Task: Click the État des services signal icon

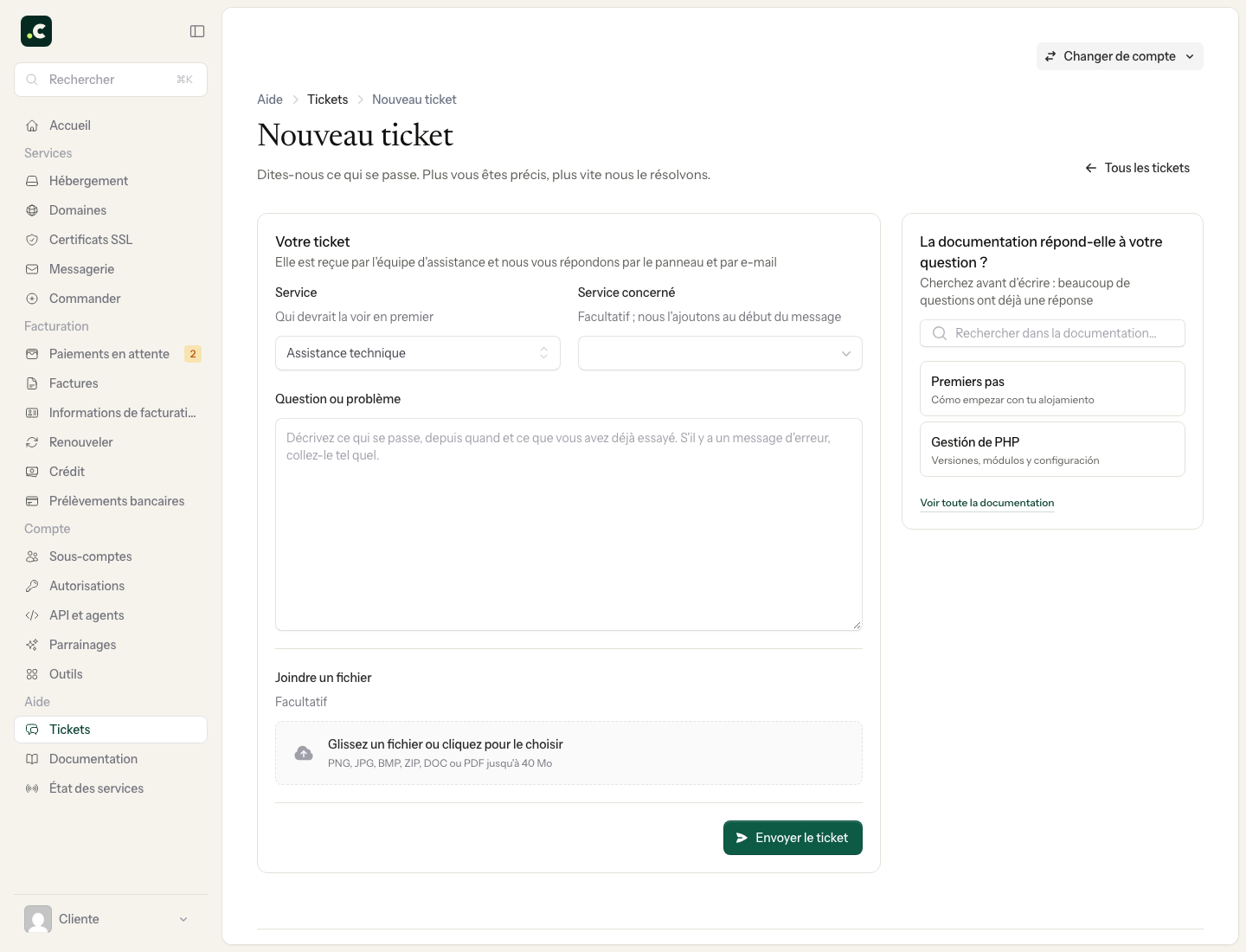Action: [x=32, y=788]
